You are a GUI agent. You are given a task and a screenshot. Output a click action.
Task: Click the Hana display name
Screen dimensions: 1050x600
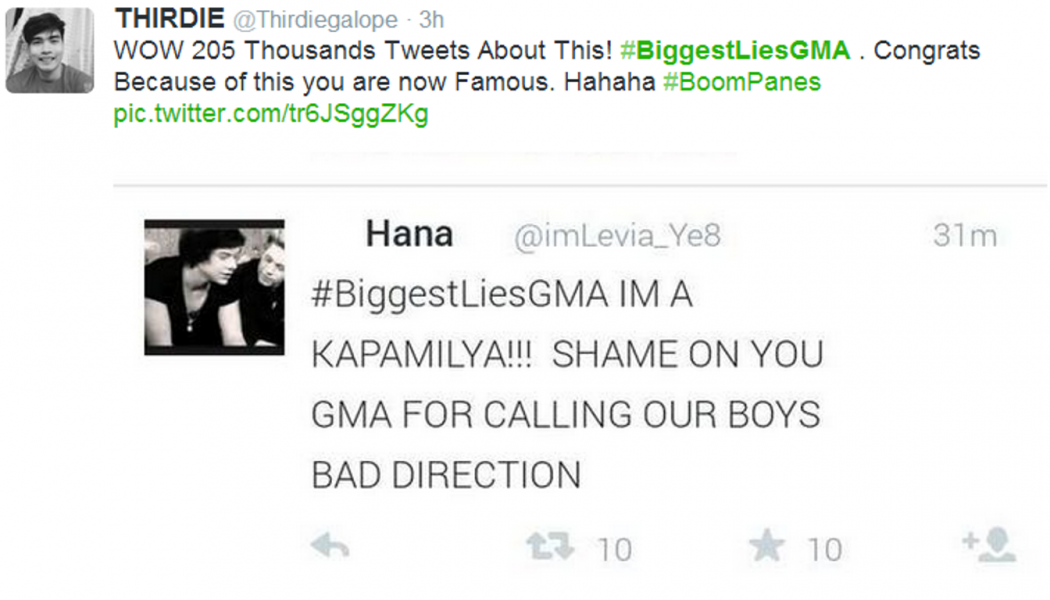tap(409, 234)
